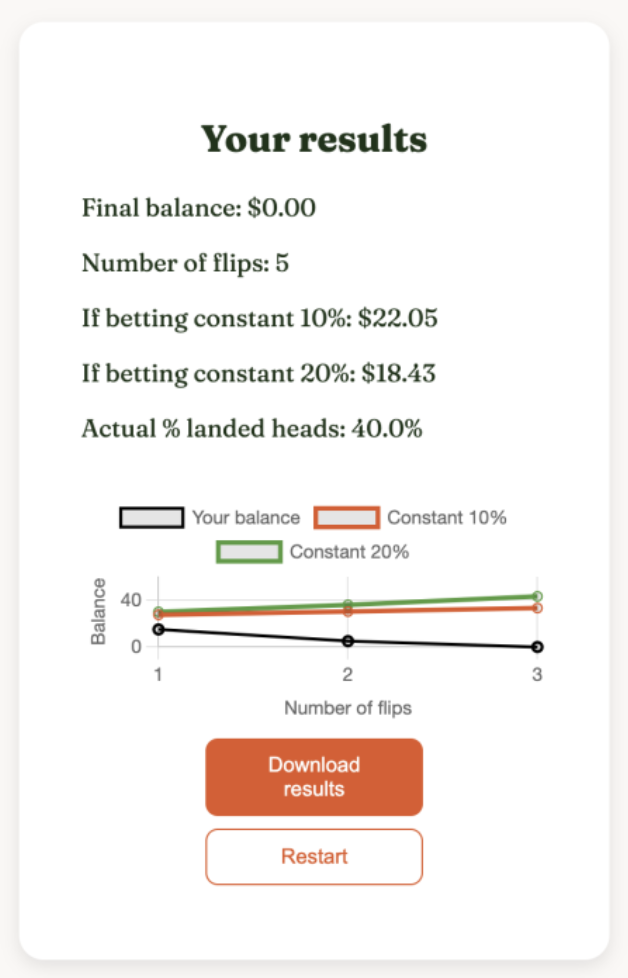628x978 pixels.
Task: Select the black balance point at flip 1
Action: (158, 629)
